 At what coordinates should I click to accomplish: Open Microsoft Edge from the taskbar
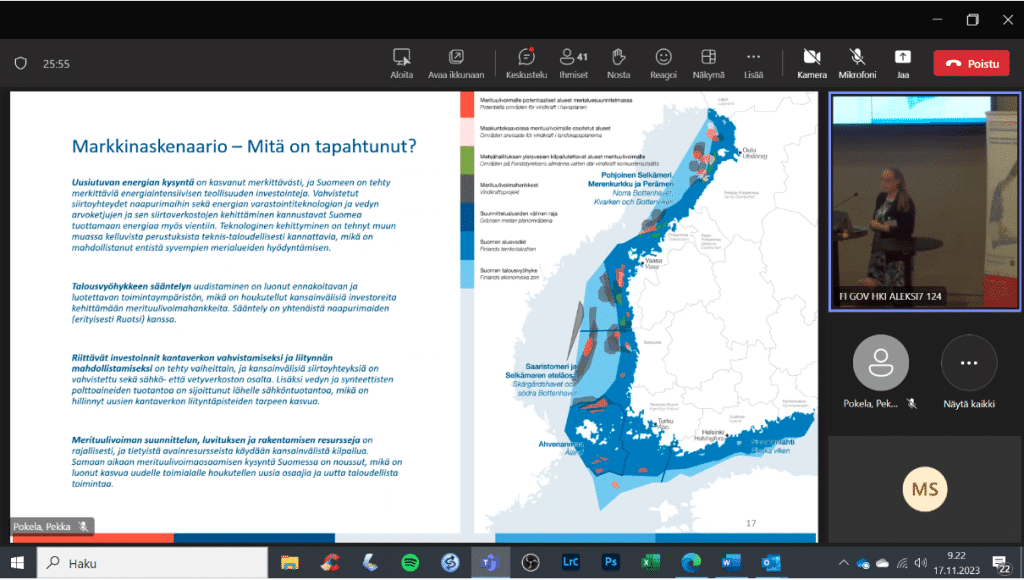click(691, 563)
